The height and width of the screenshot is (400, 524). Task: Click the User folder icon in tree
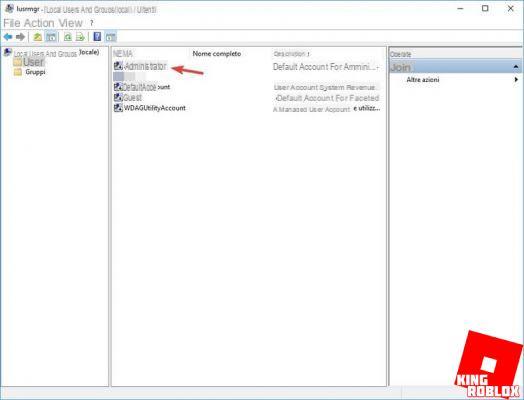(x=17, y=62)
